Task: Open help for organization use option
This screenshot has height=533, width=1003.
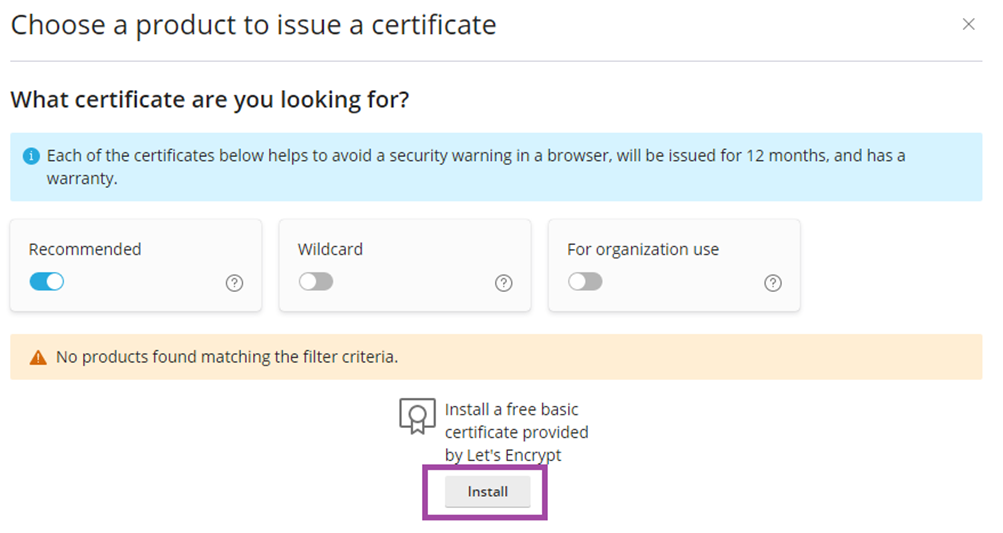Action: (x=773, y=283)
